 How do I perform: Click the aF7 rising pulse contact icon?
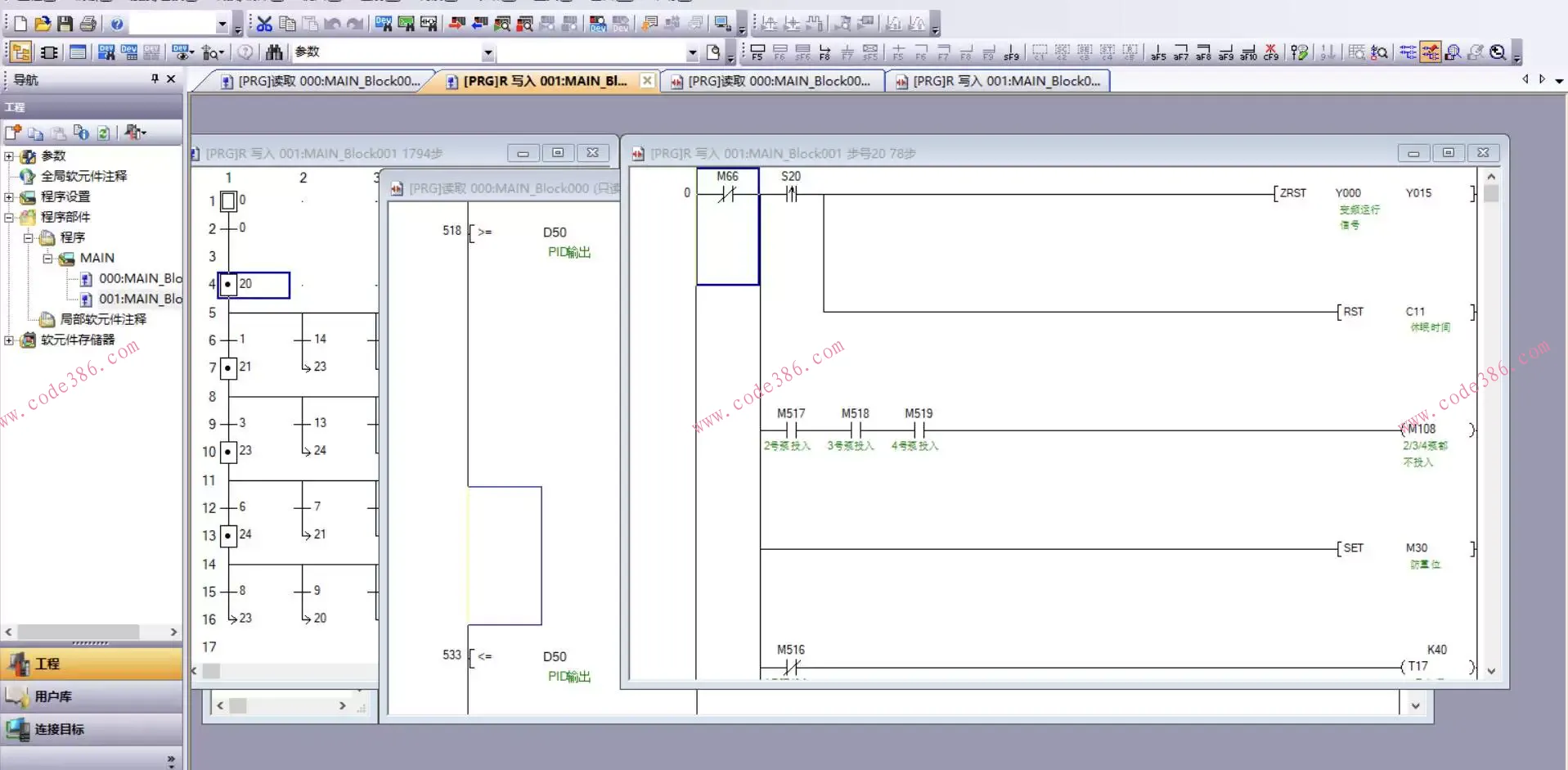(1181, 53)
